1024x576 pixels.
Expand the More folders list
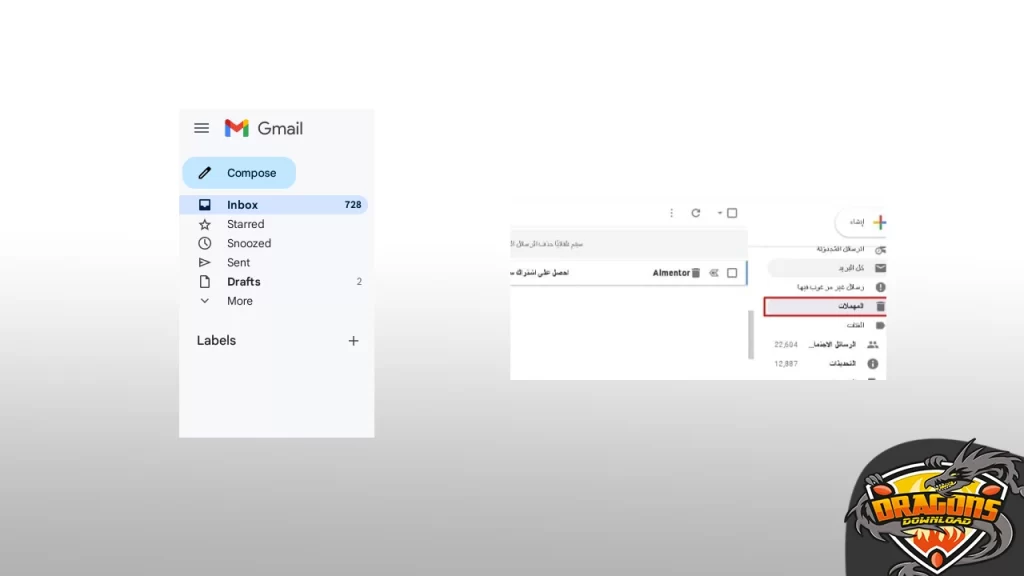[239, 301]
